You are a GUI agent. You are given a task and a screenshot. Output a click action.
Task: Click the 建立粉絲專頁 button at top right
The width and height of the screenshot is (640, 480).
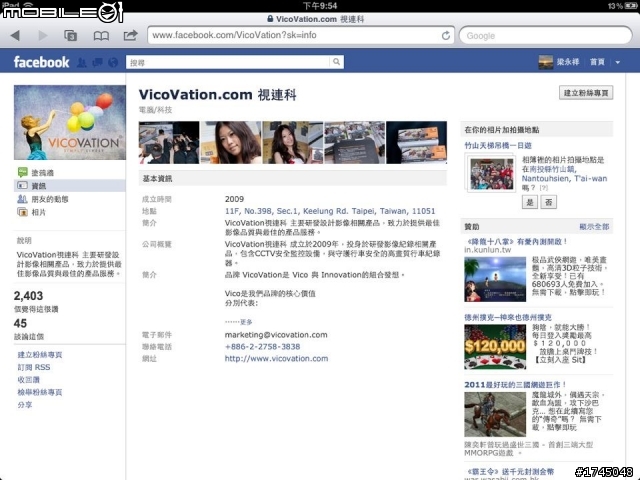[586, 93]
